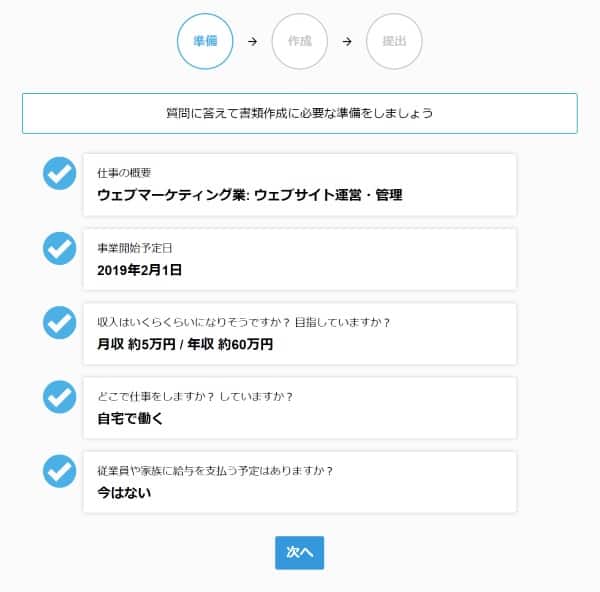Click the 2019年2月1日 date value
600x592 pixels.
[x=140, y=270]
